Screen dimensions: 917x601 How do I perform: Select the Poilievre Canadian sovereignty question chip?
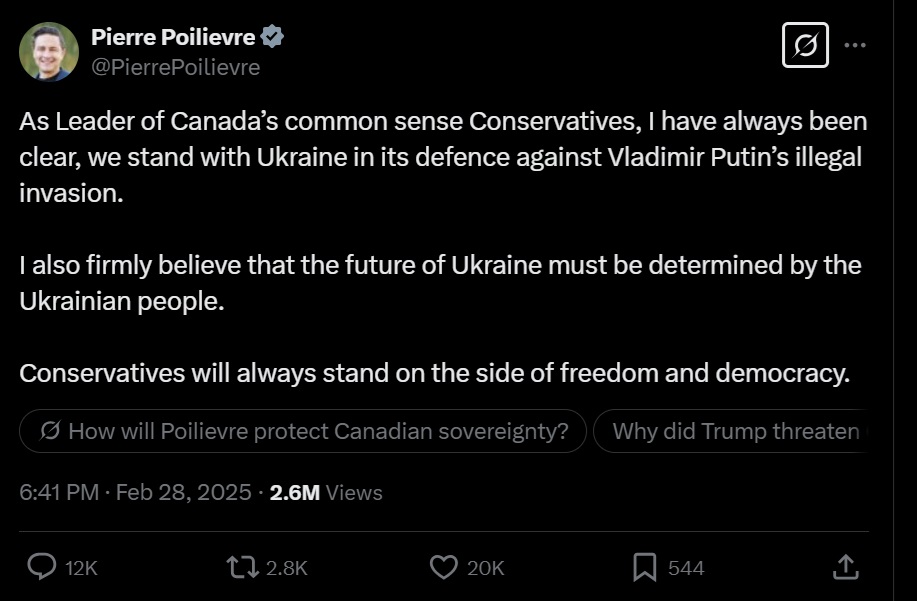pyautogui.click(x=303, y=432)
